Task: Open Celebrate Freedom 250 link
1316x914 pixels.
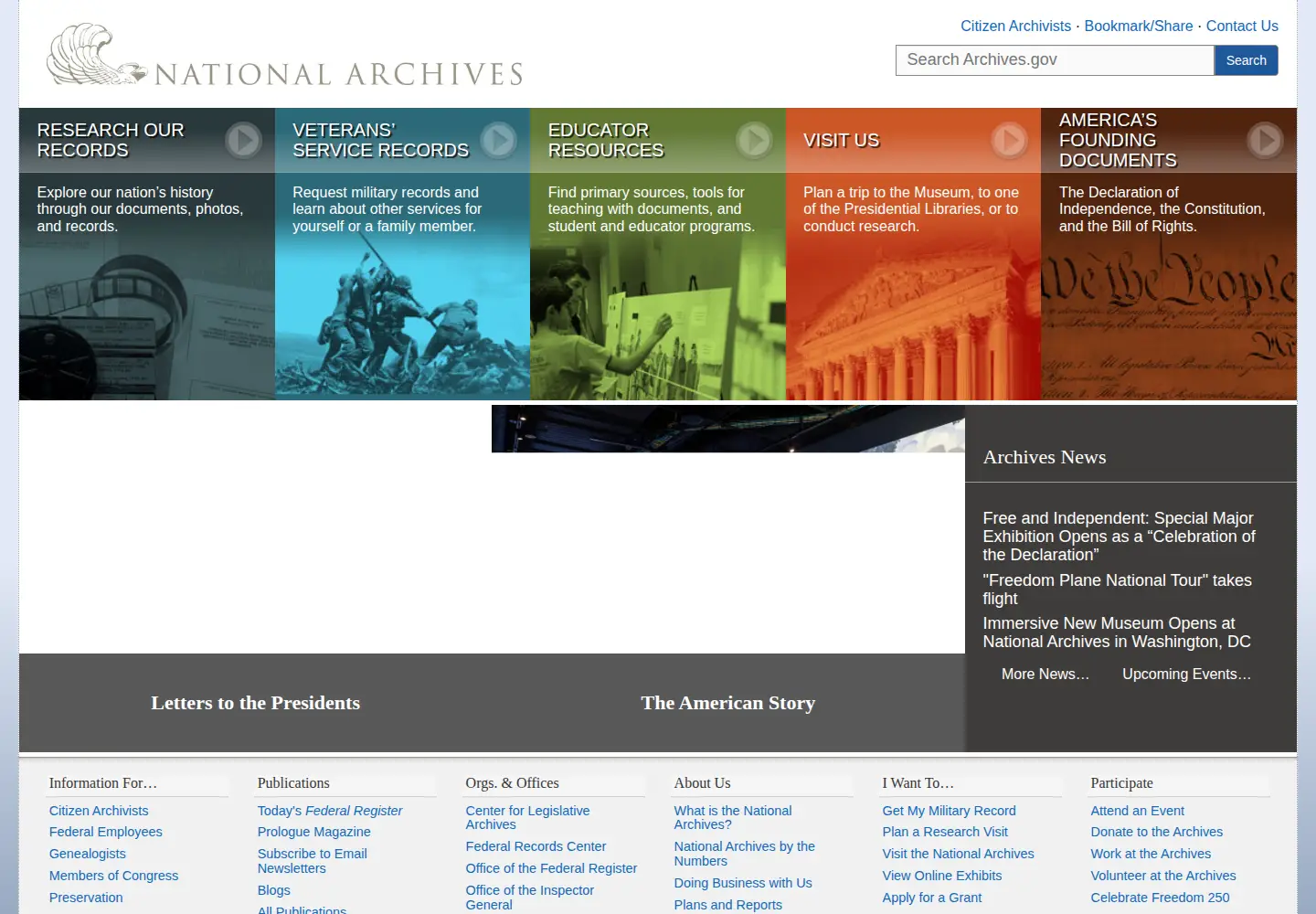Action: coord(1160,898)
